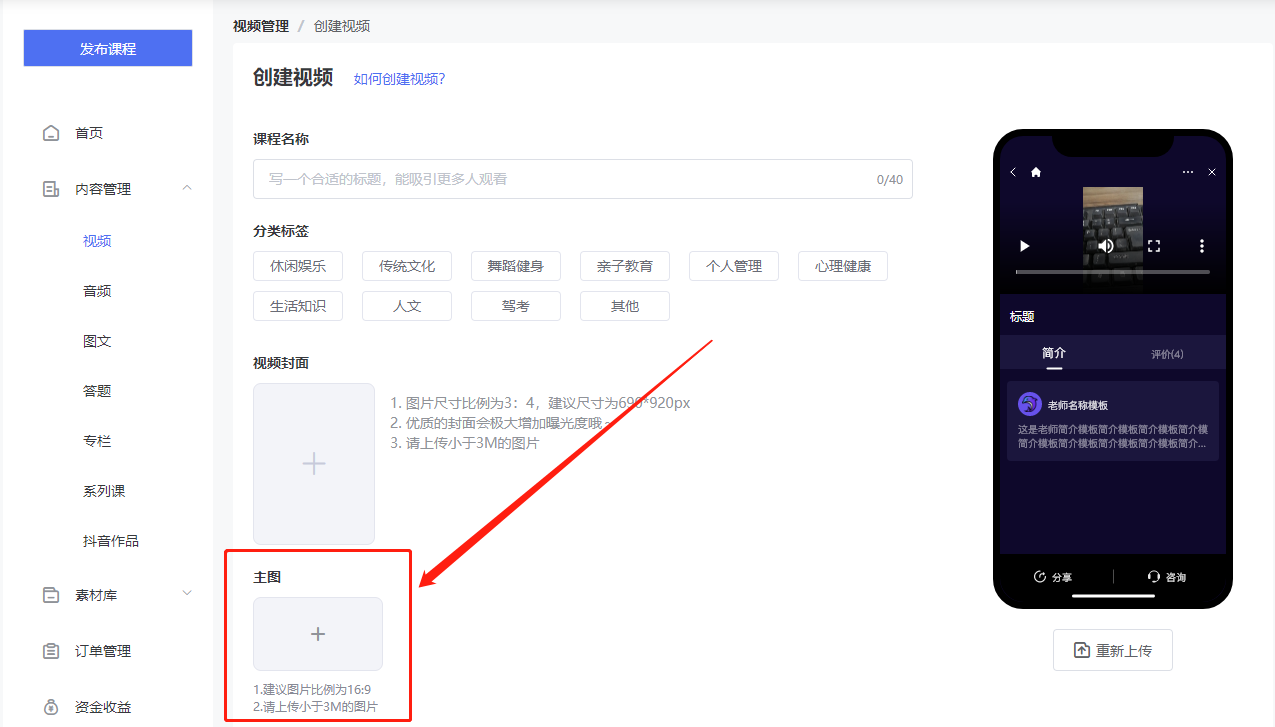
Task: Select the 心理健康 category tag
Action: click(843, 266)
